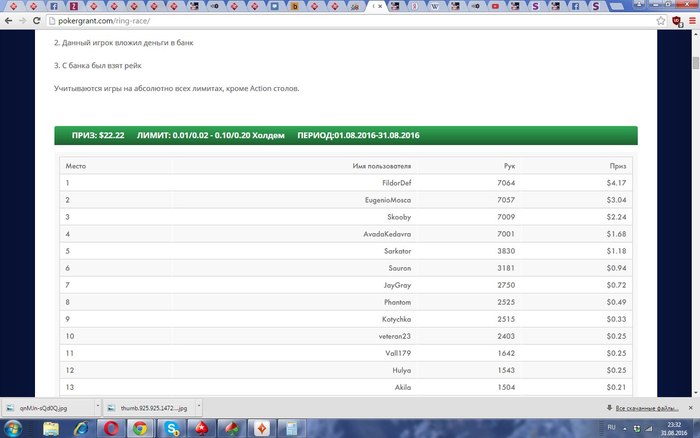Expand options arrow for qnMJn-sQd0Q.jpg download
Image resolution: width=700 pixels, height=438 pixels.
(x=98, y=406)
